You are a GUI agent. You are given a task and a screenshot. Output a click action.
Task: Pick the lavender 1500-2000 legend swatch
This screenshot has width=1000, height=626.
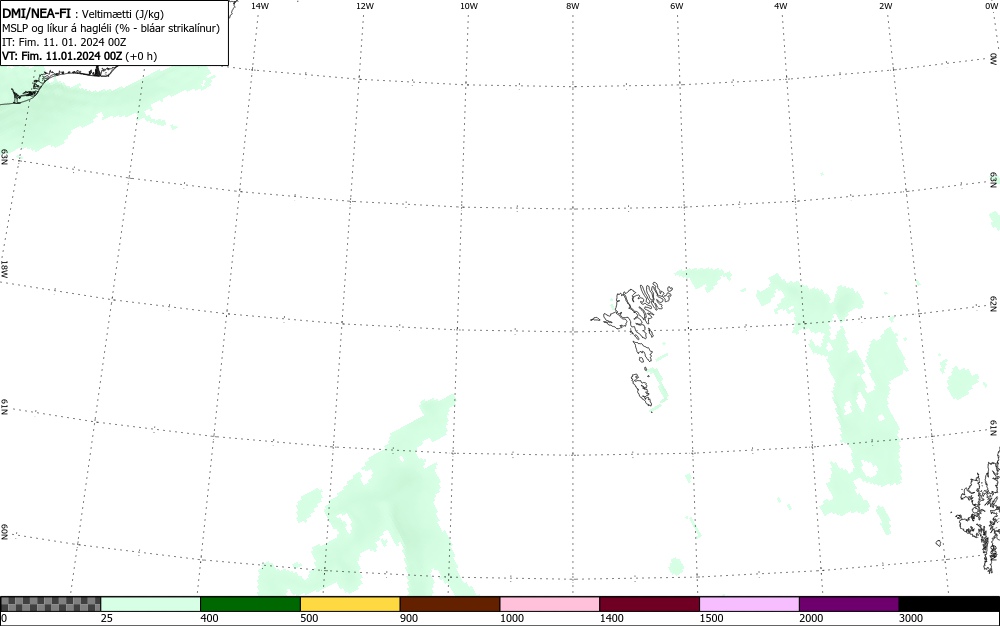(x=749, y=604)
